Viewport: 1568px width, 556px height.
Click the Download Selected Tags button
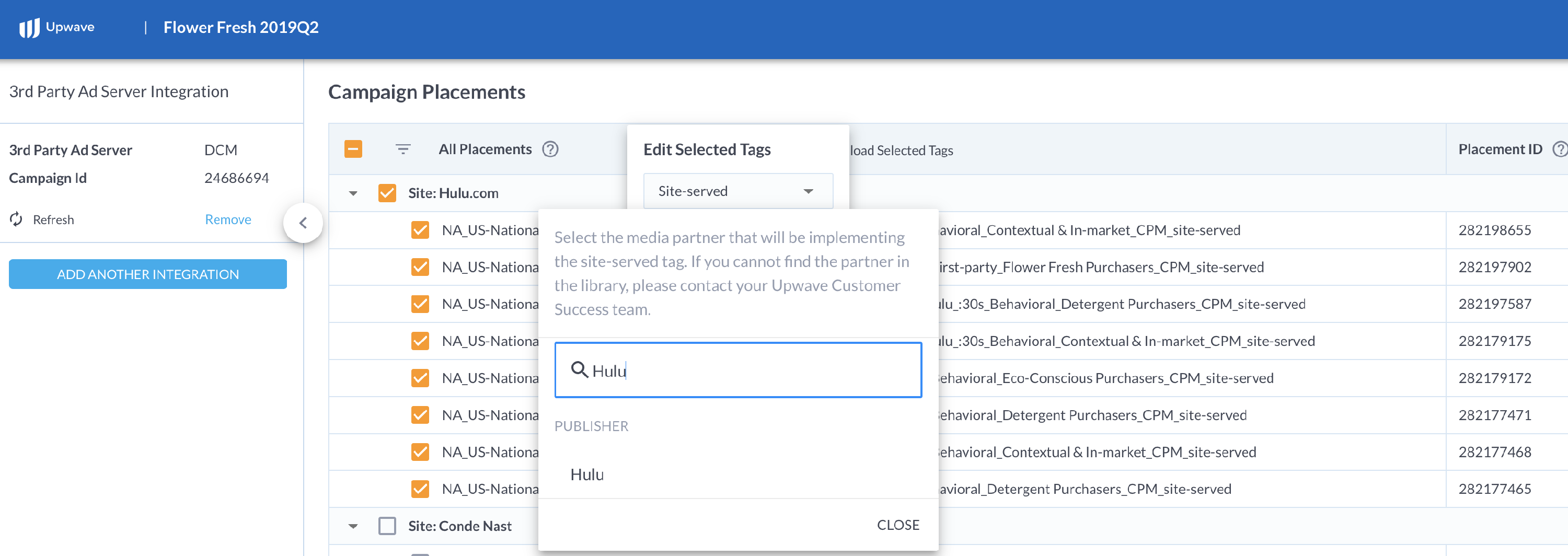(902, 150)
